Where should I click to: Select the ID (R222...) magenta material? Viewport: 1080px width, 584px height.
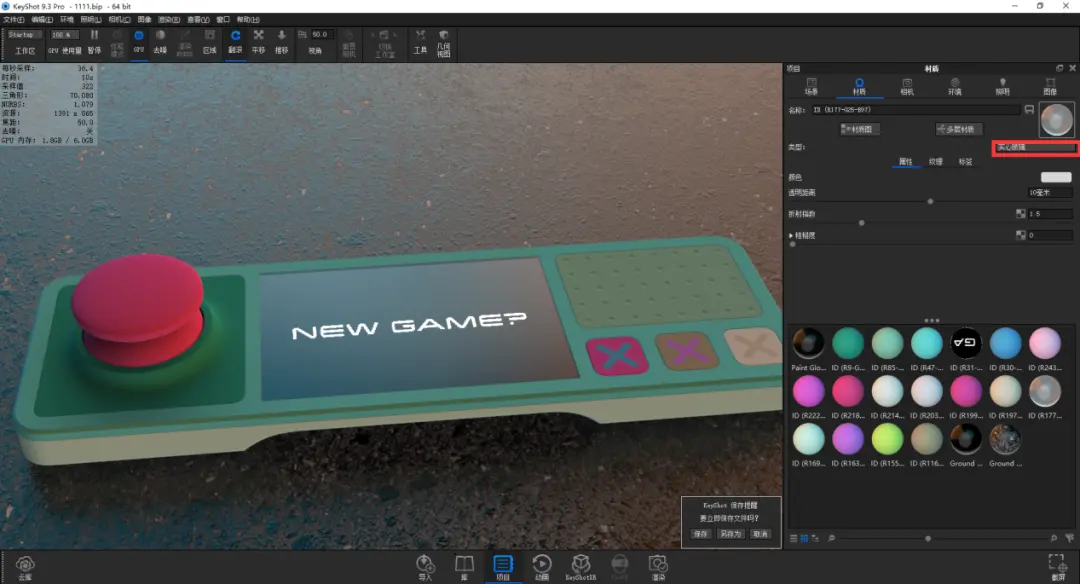809,391
